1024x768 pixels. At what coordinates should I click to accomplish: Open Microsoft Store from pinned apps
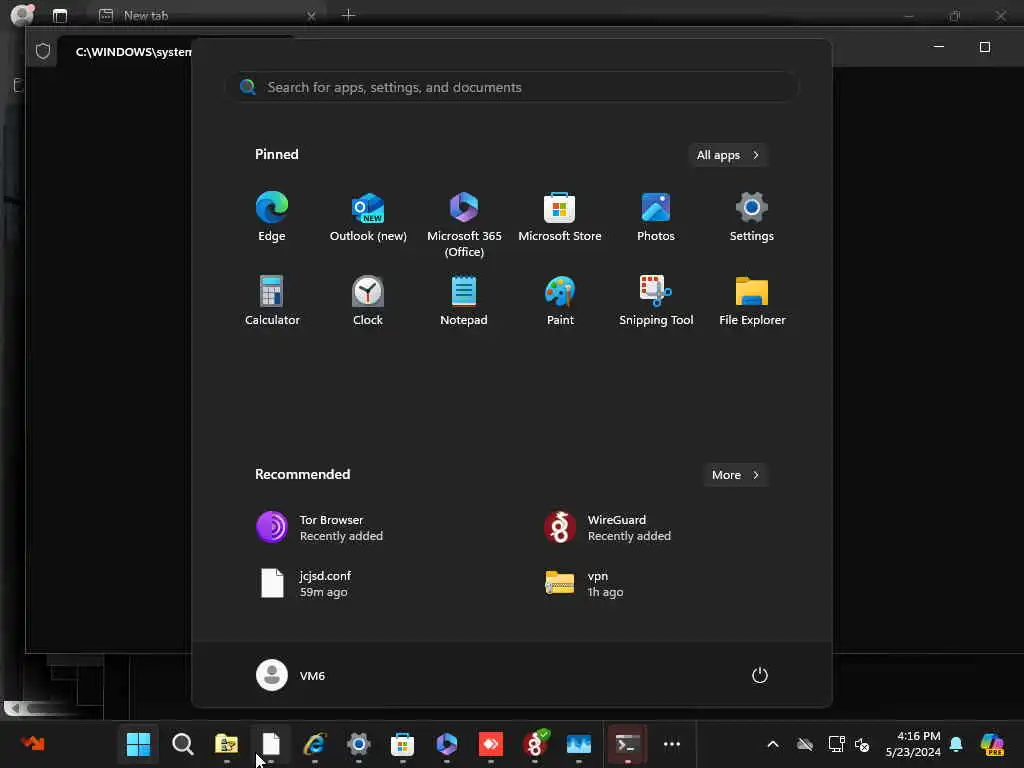point(560,217)
